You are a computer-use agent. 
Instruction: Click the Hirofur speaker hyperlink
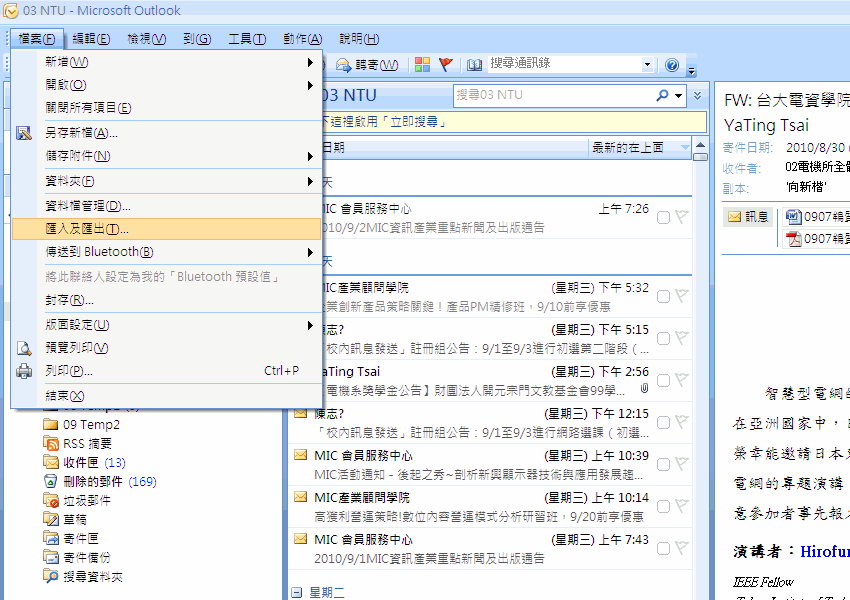pos(825,551)
